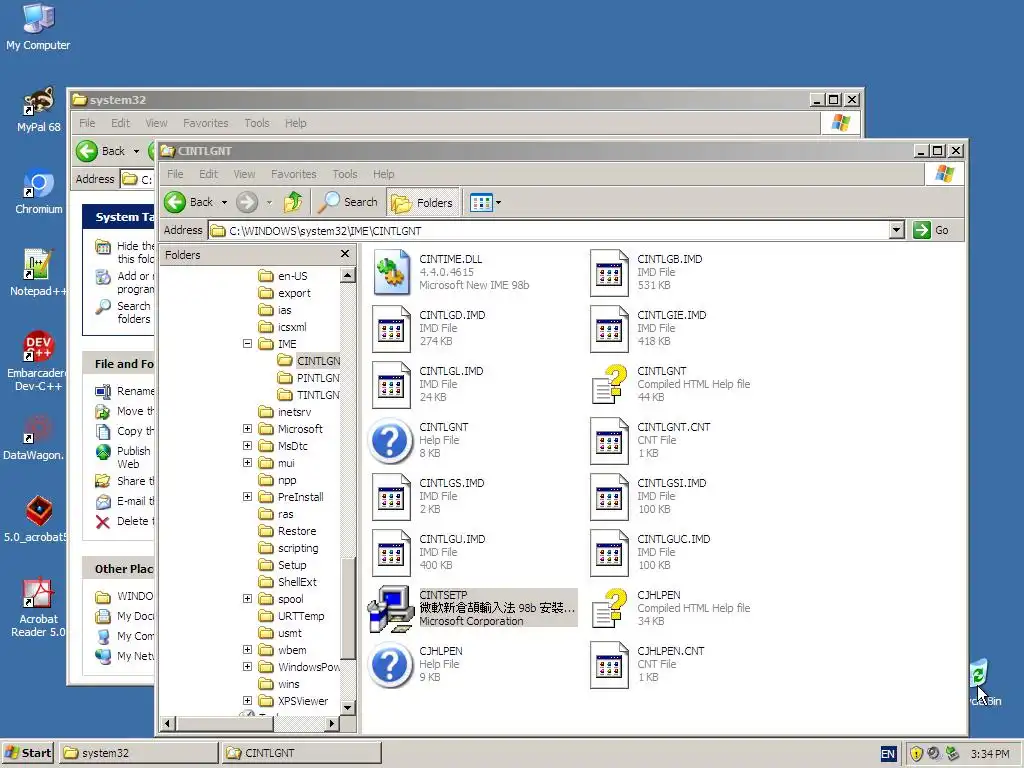Screen dimensions: 1024x768
Task: Click the Search toolbar button
Action: tap(348, 202)
